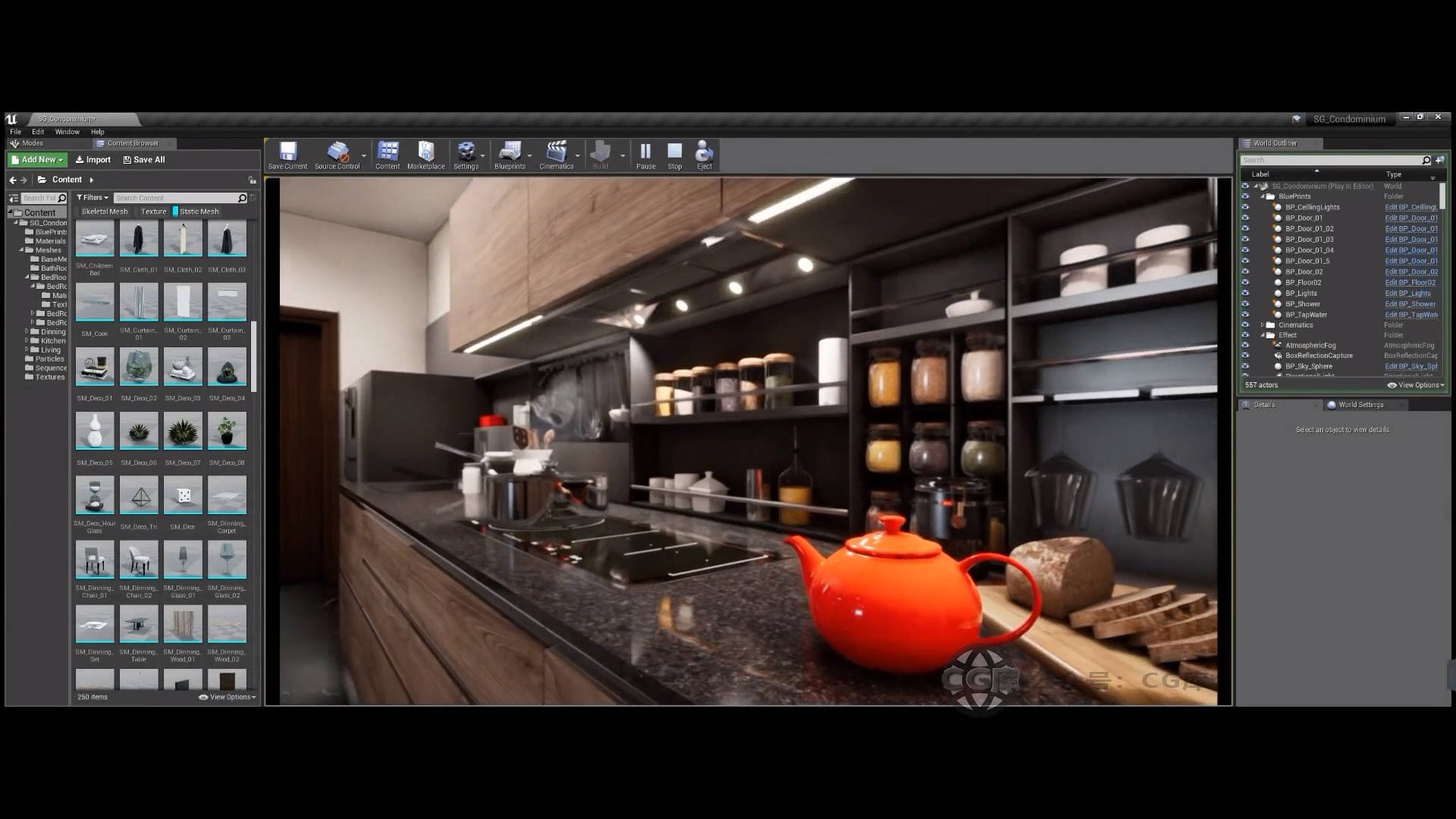This screenshot has height=819, width=1456.
Task: Switch to the World Settings tab
Action: pos(1360,405)
